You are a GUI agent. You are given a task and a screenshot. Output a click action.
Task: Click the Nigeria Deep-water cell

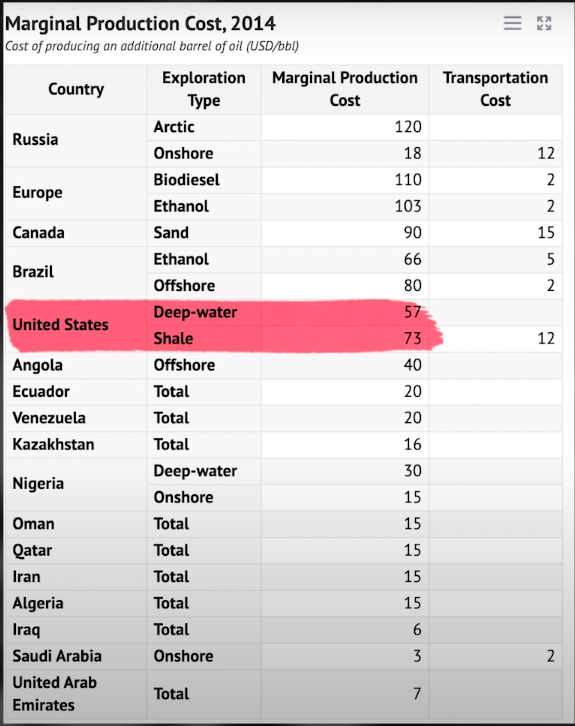204,471
